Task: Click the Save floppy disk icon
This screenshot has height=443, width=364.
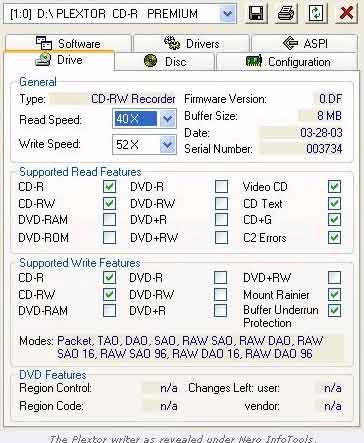Action: click(256, 14)
